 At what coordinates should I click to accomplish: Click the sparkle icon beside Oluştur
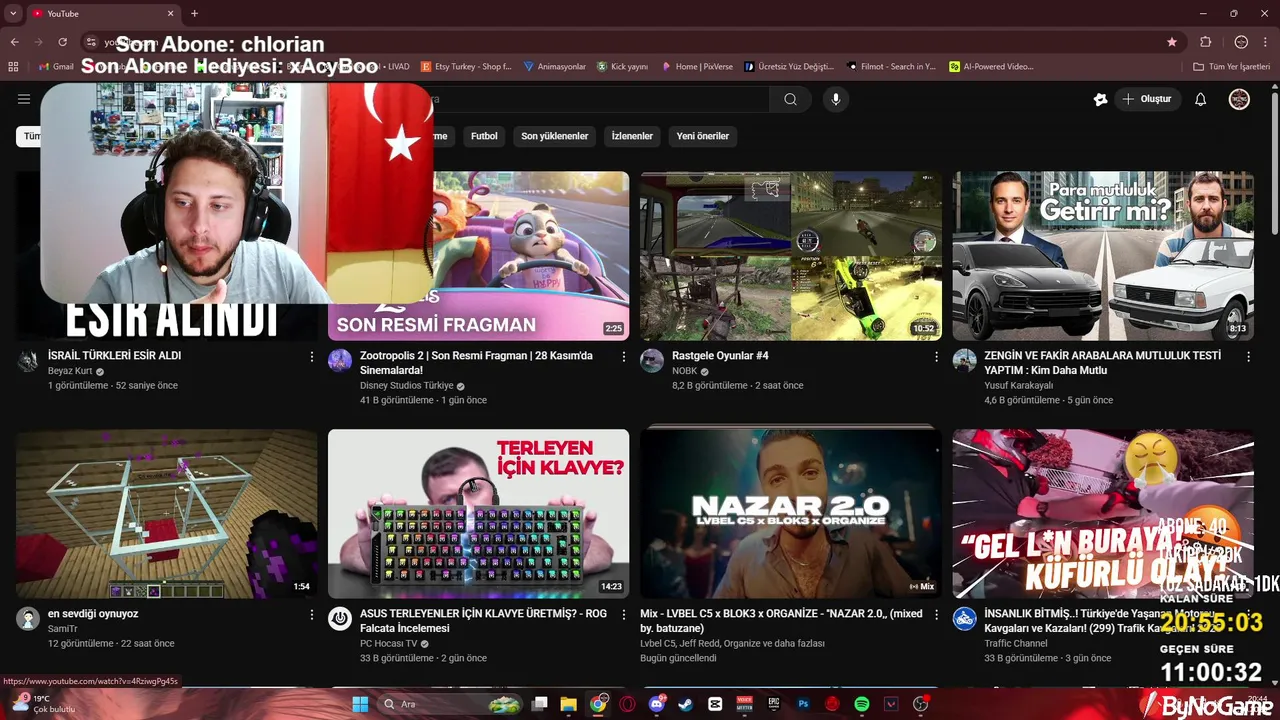[1100, 99]
